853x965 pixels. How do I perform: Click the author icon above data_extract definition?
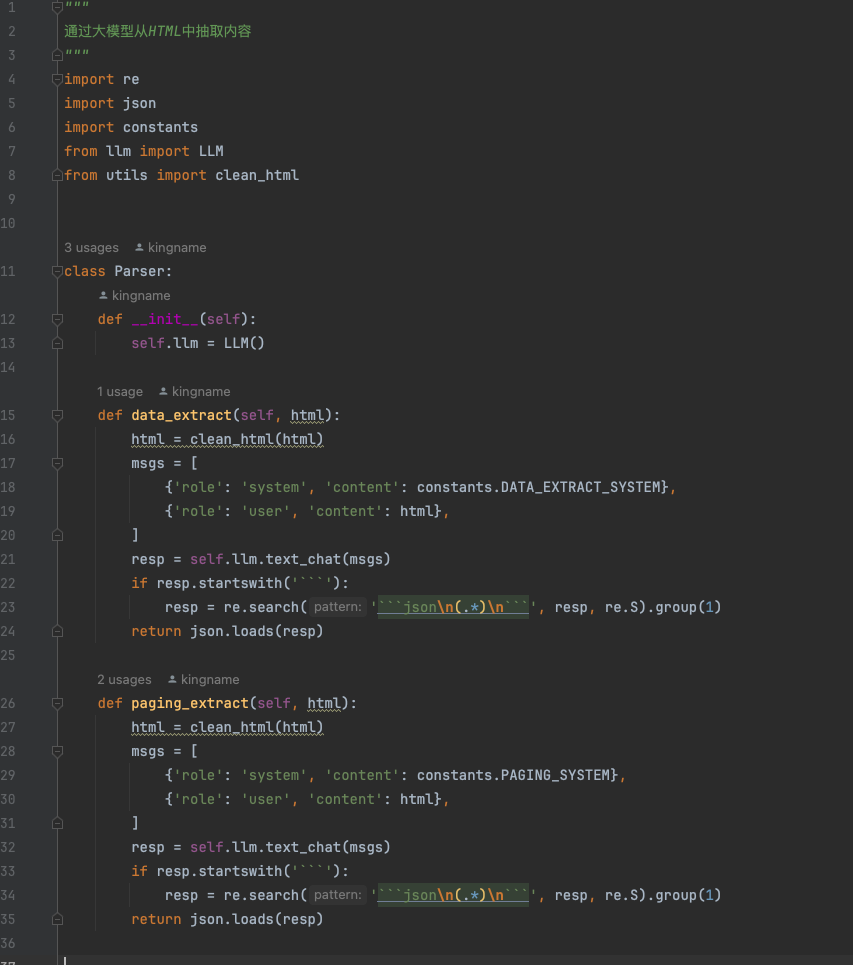(163, 391)
